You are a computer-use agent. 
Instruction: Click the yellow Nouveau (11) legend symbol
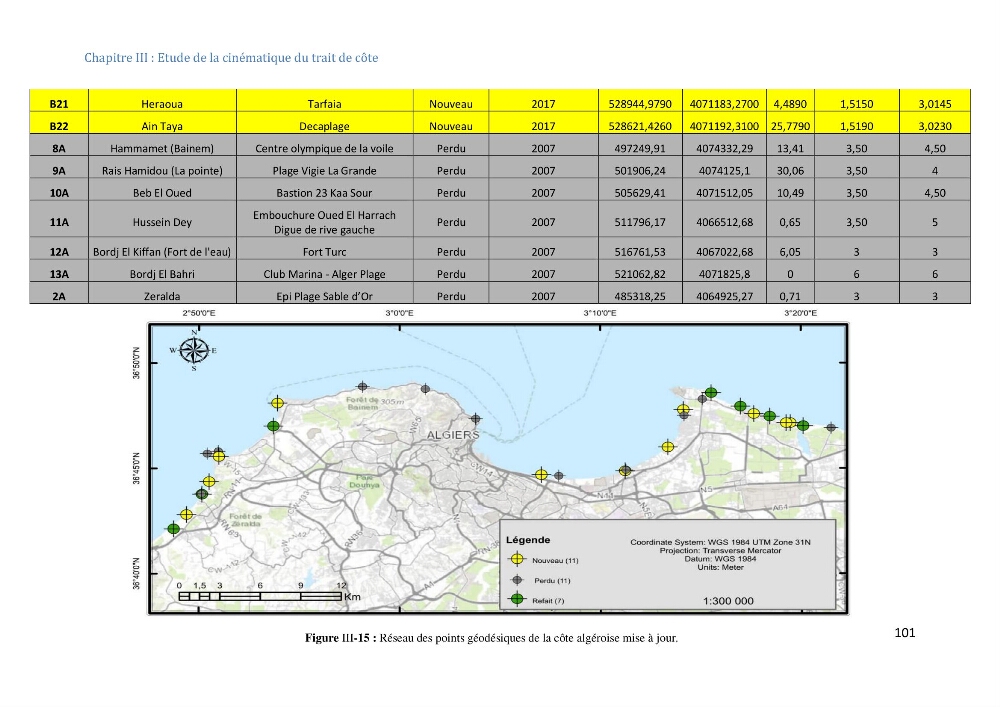coord(517,560)
